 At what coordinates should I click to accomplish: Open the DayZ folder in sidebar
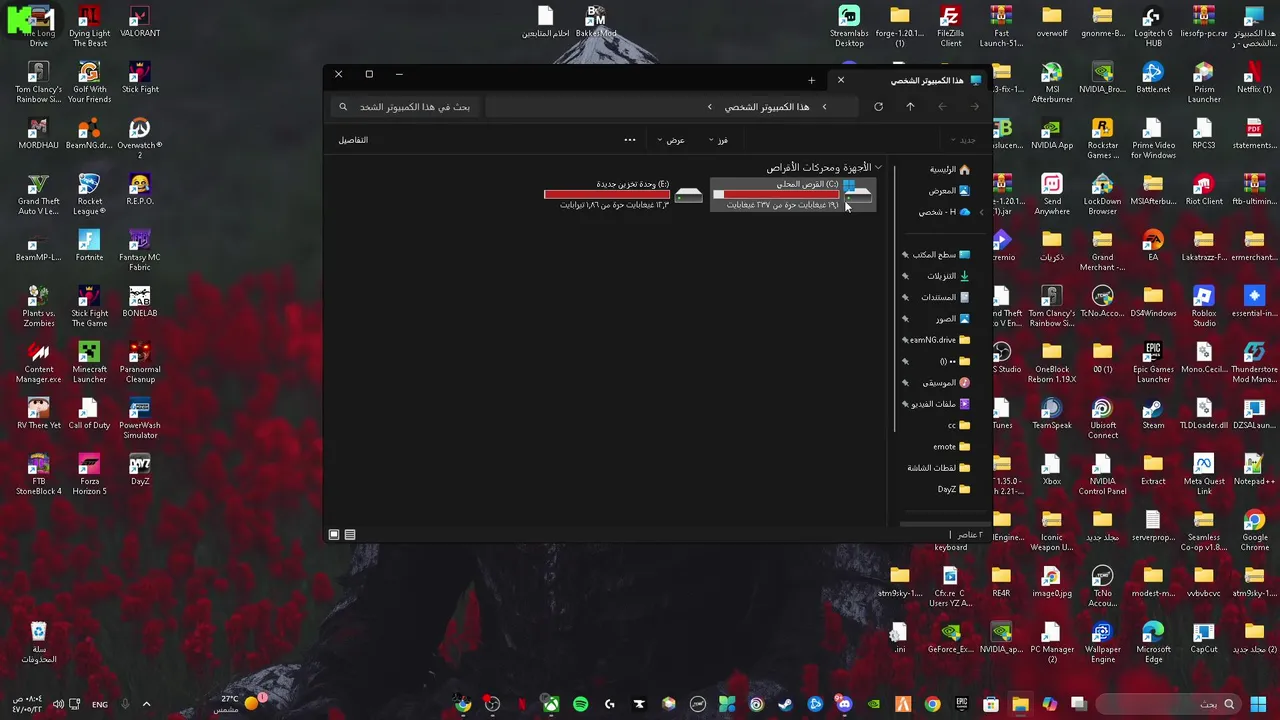click(x=954, y=489)
